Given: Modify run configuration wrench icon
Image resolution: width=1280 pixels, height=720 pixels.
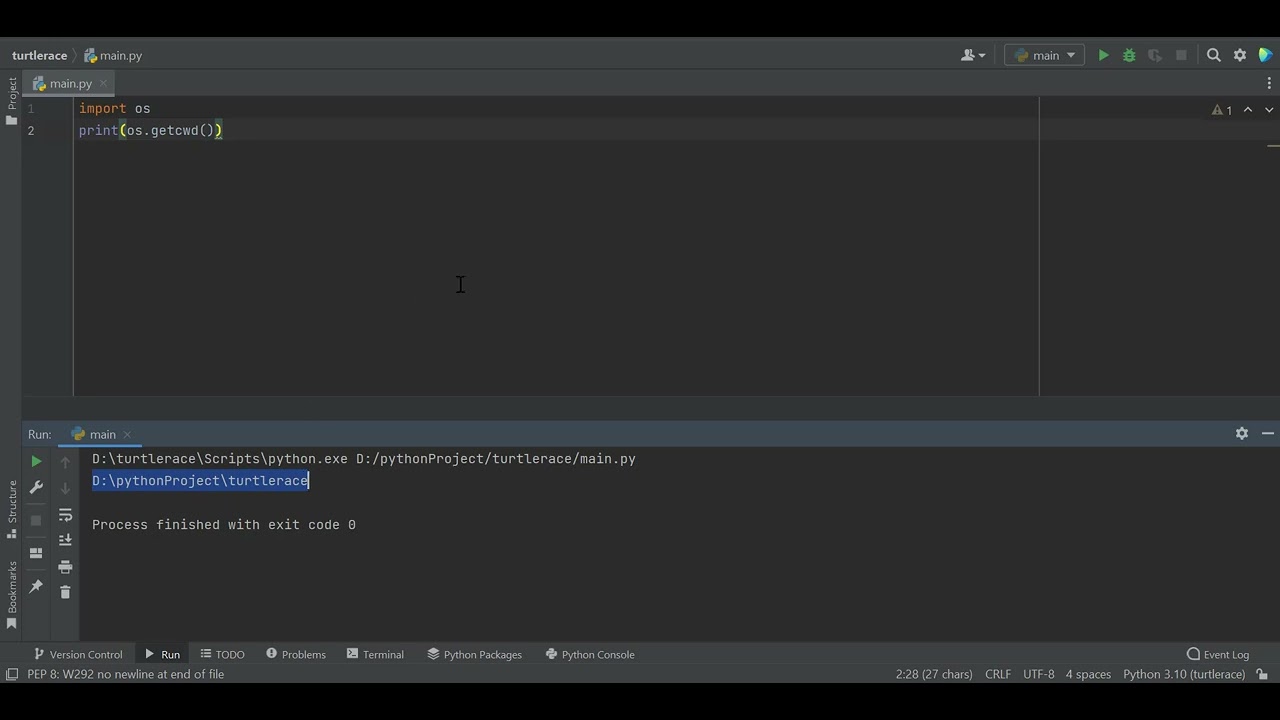Looking at the screenshot, I should (x=36, y=488).
